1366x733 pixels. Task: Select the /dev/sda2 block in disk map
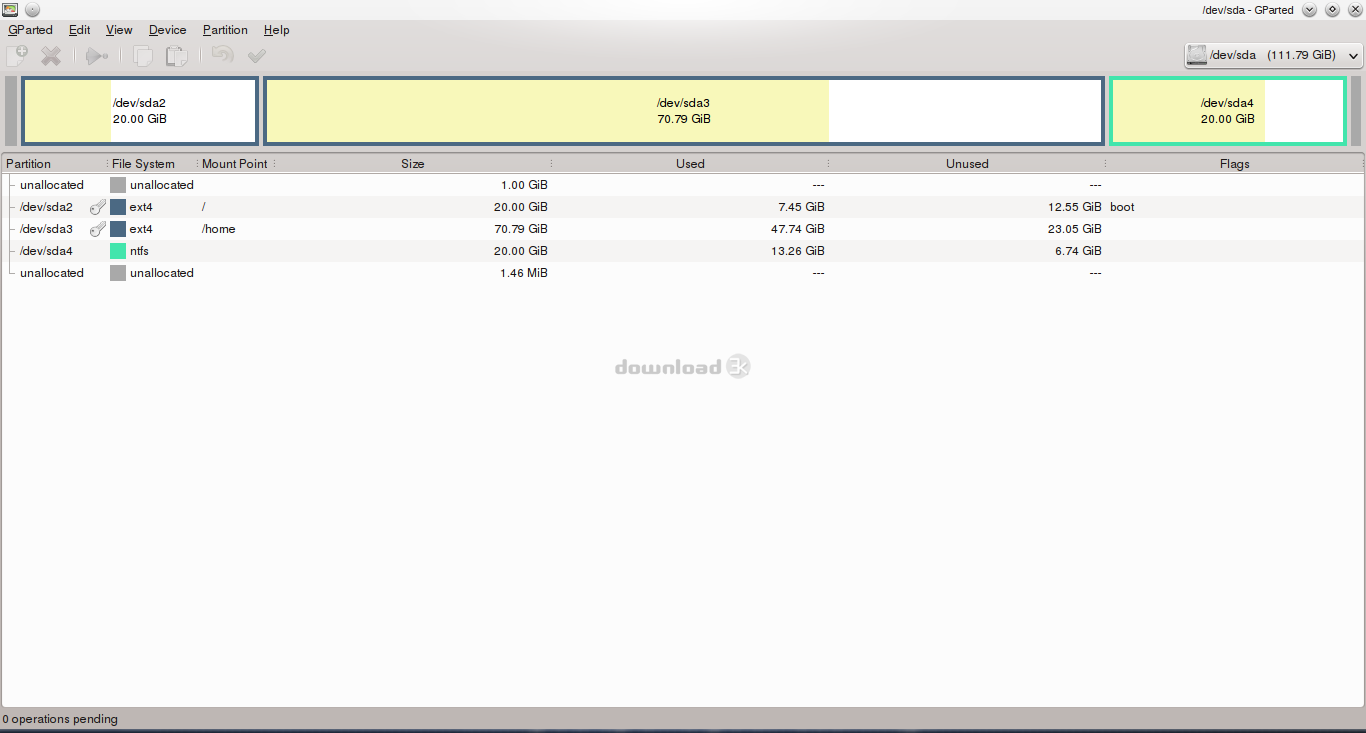pyautogui.click(x=140, y=111)
